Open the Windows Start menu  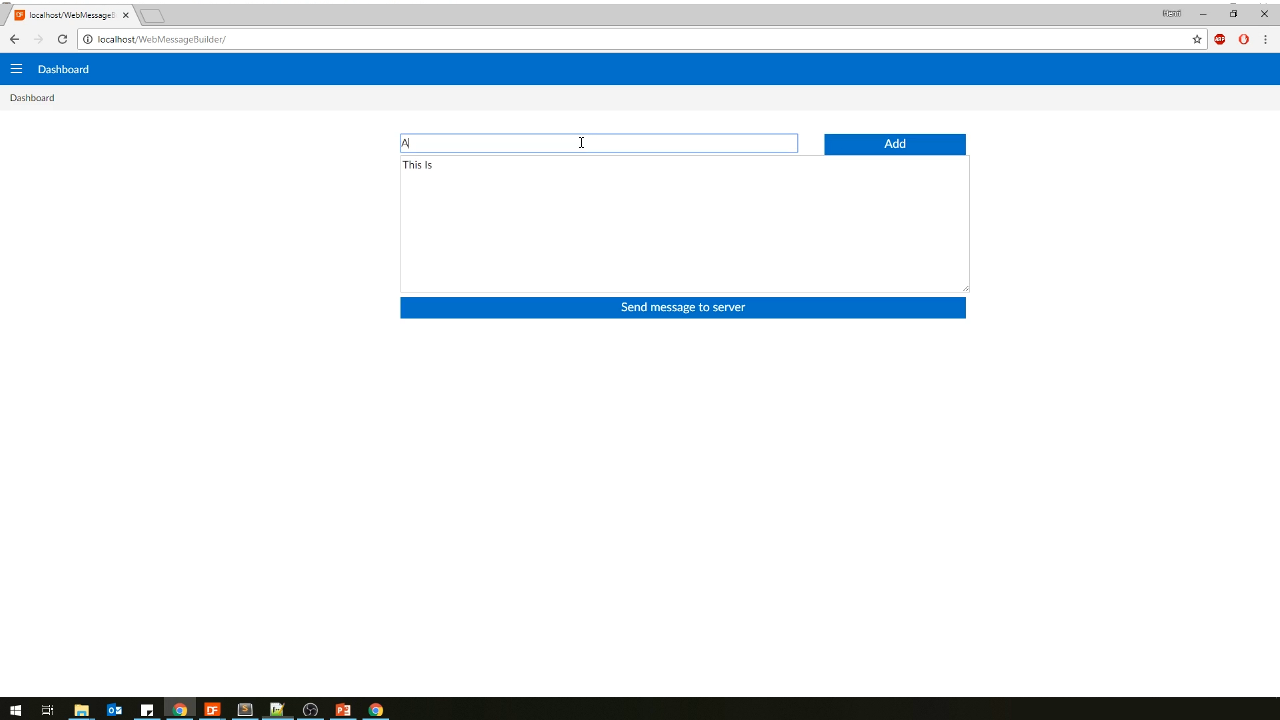[15, 710]
